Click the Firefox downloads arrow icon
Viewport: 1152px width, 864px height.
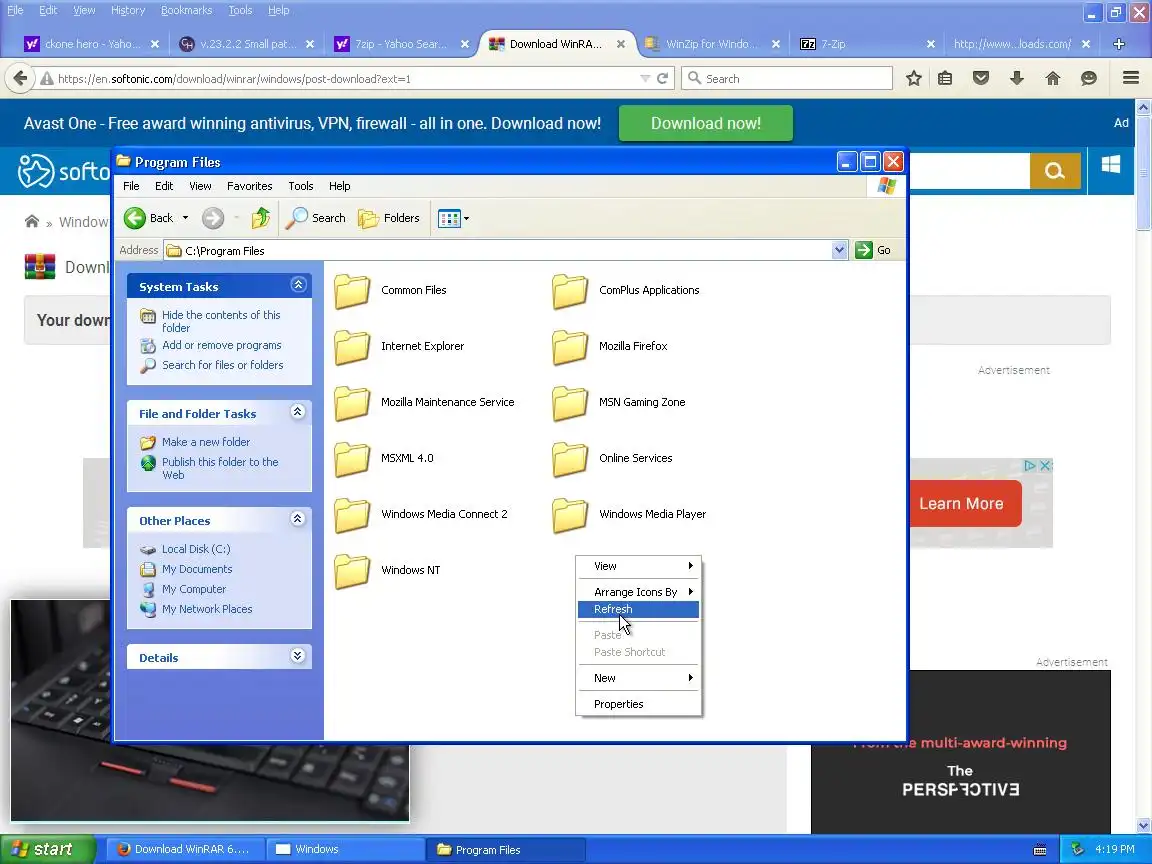point(1017,79)
